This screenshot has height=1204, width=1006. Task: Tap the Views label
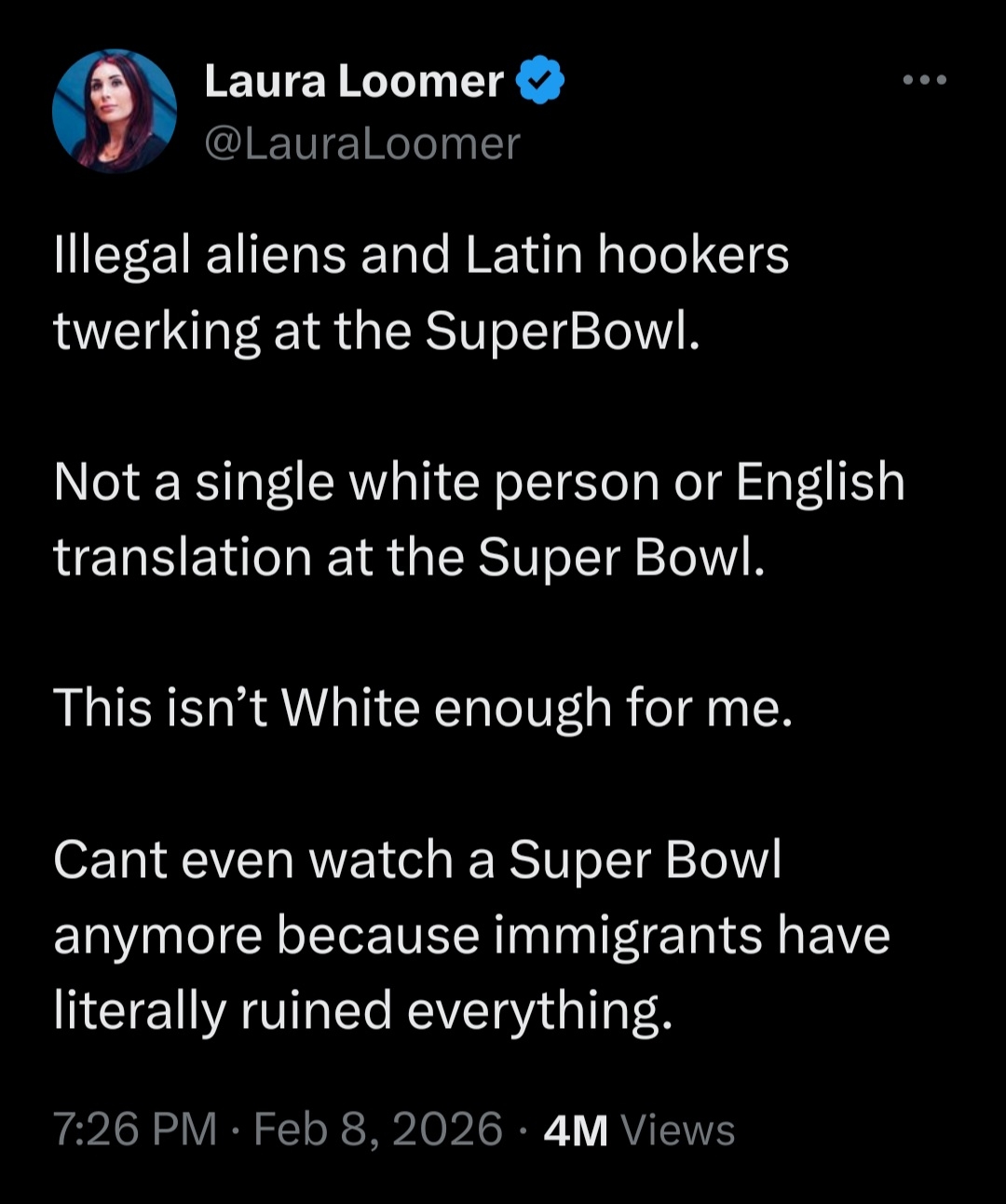coord(677,1130)
